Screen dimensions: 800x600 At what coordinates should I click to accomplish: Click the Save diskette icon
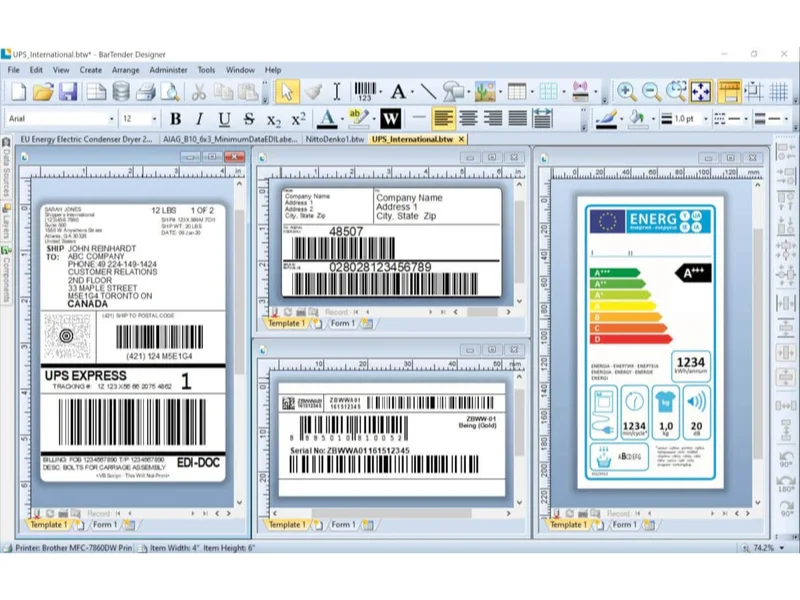coord(68,92)
